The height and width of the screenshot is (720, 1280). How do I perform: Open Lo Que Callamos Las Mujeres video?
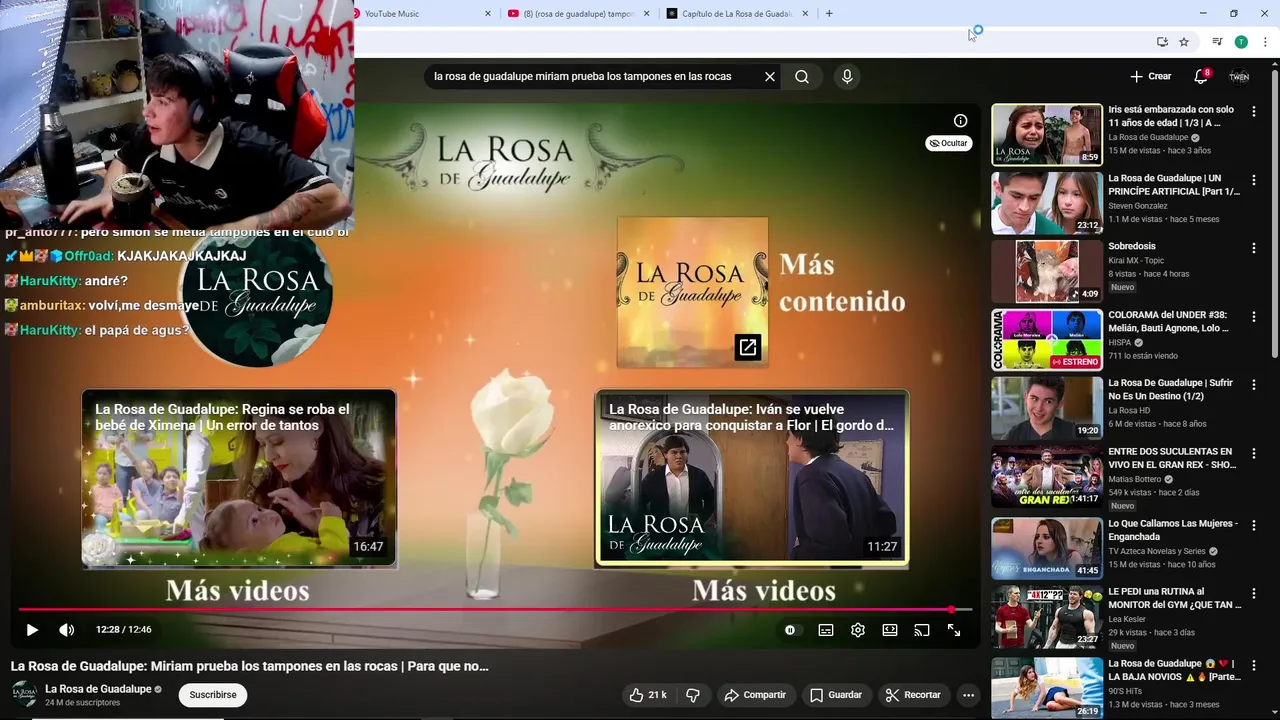[x=1047, y=548]
